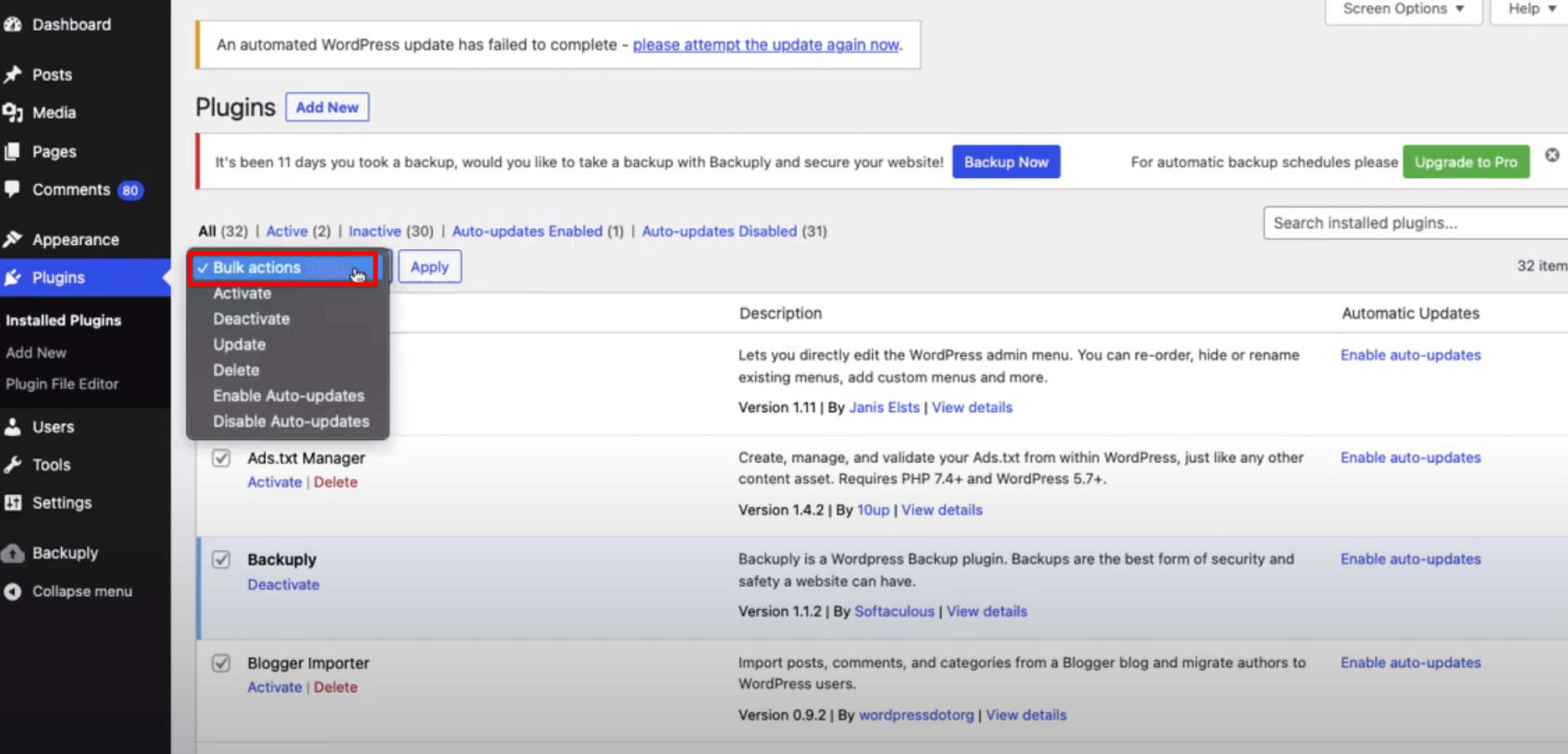Delete the Ads.txt Manager plugin

tap(335, 482)
